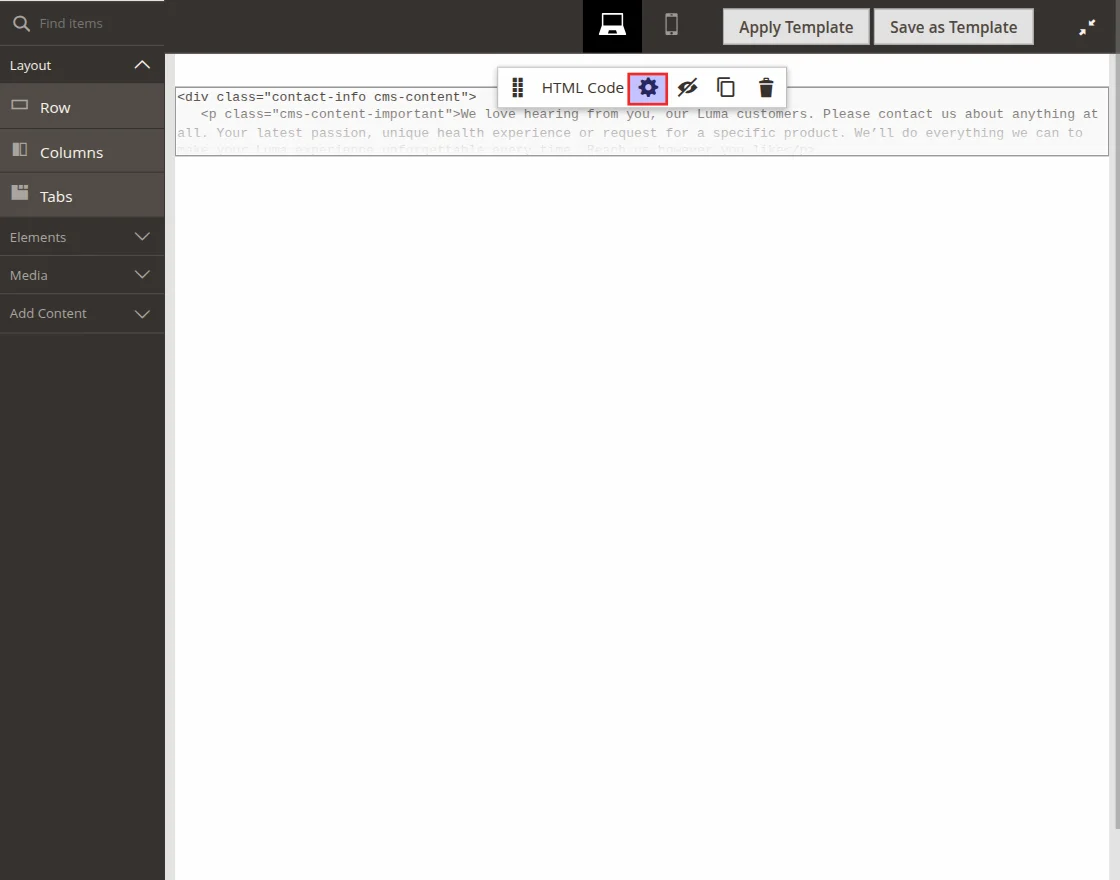Grab the HTML Code drag handle
This screenshot has width=1120, height=880.
pos(517,88)
